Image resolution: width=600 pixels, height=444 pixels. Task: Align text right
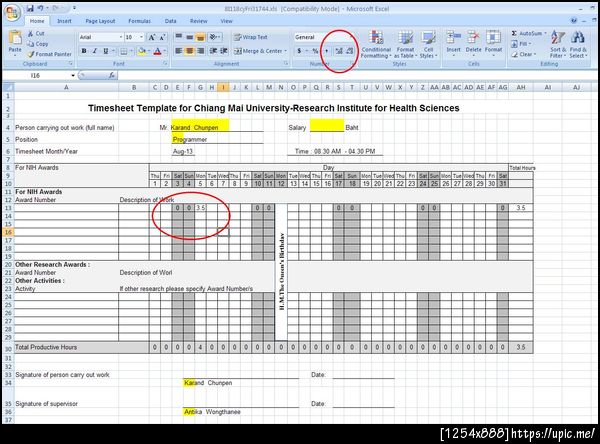click(x=200, y=51)
